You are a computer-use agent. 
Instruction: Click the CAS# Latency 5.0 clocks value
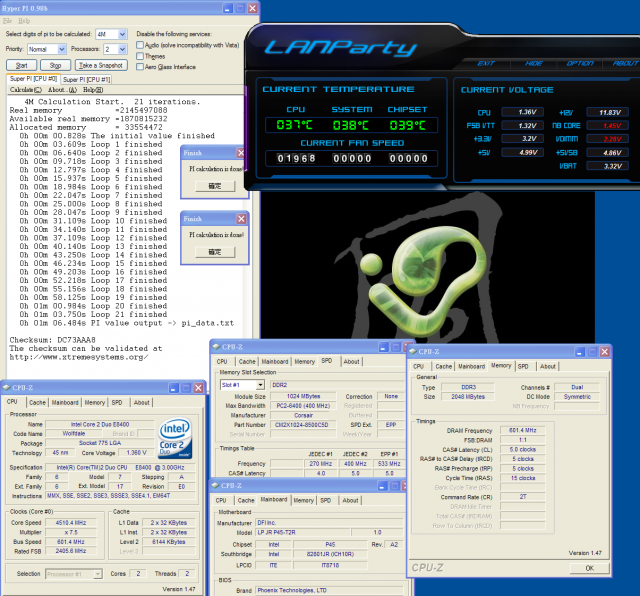click(522, 449)
